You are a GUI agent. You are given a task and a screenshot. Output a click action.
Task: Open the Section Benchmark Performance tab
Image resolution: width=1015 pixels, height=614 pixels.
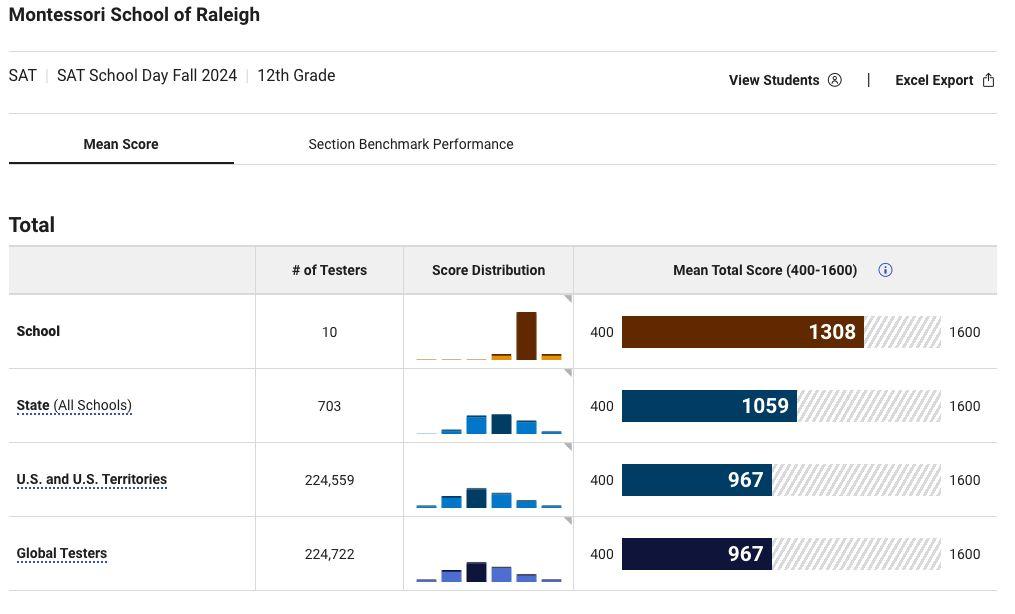click(410, 144)
